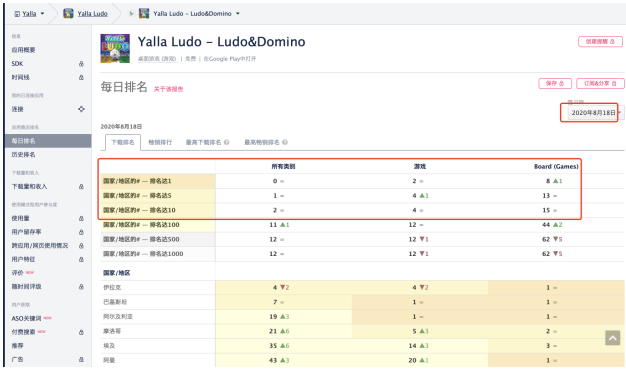Open the 关于该报告 link
The height and width of the screenshot is (376, 626).
coord(168,89)
